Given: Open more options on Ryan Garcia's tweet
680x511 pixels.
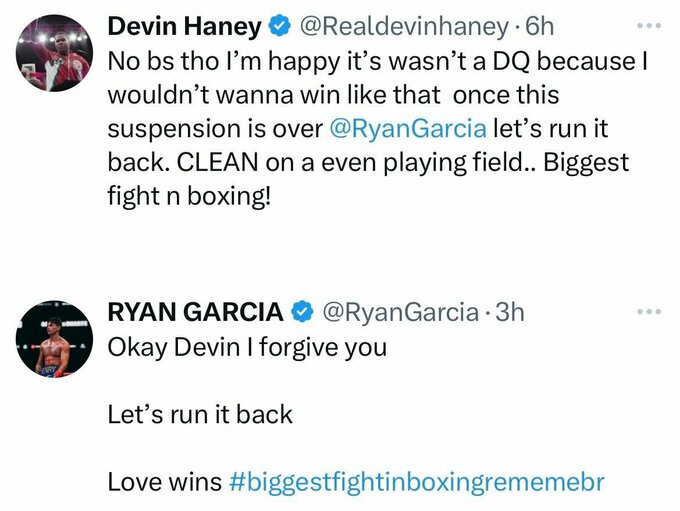Looking at the screenshot, I should coord(651,312).
